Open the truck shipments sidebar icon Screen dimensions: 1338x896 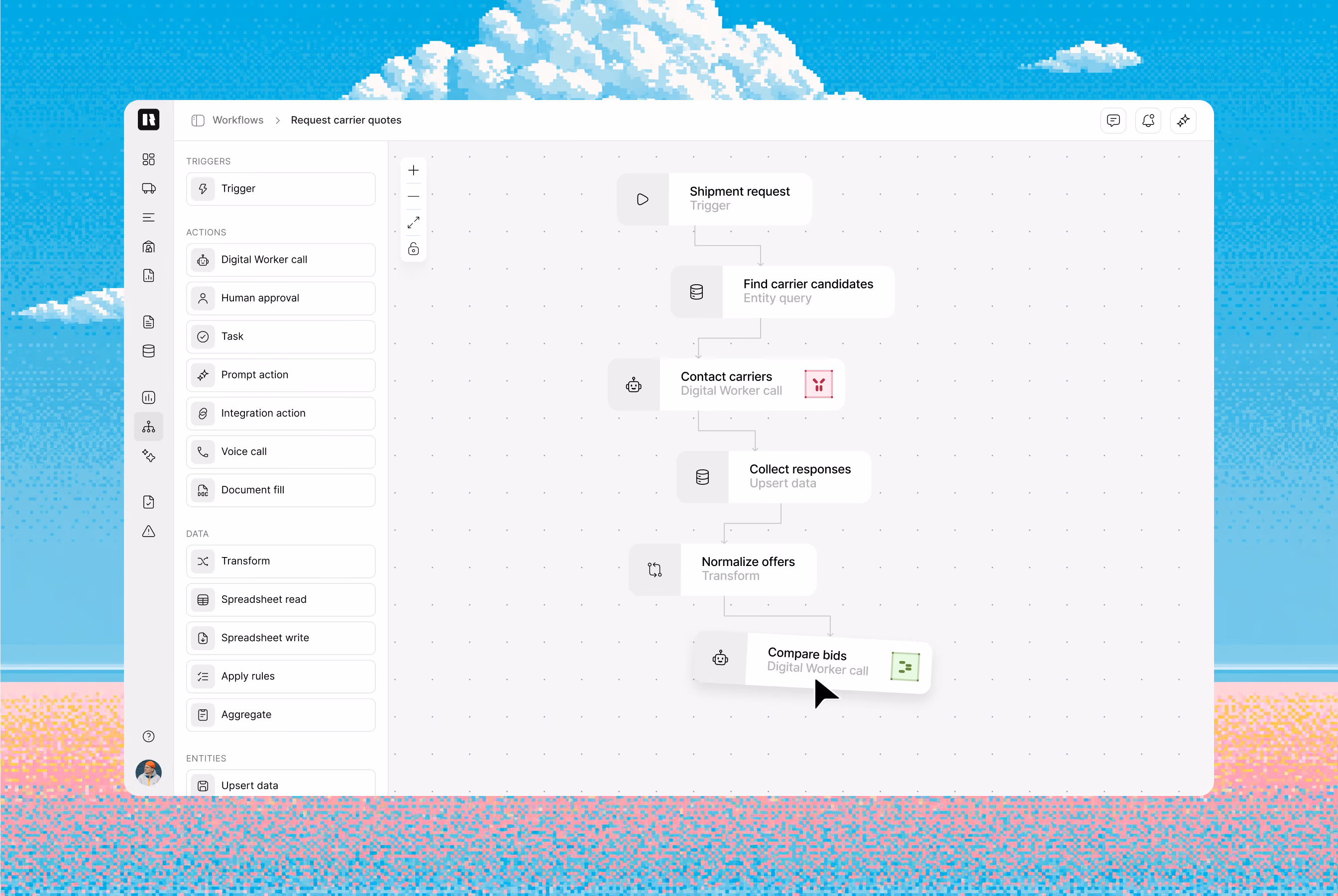[148, 188]
